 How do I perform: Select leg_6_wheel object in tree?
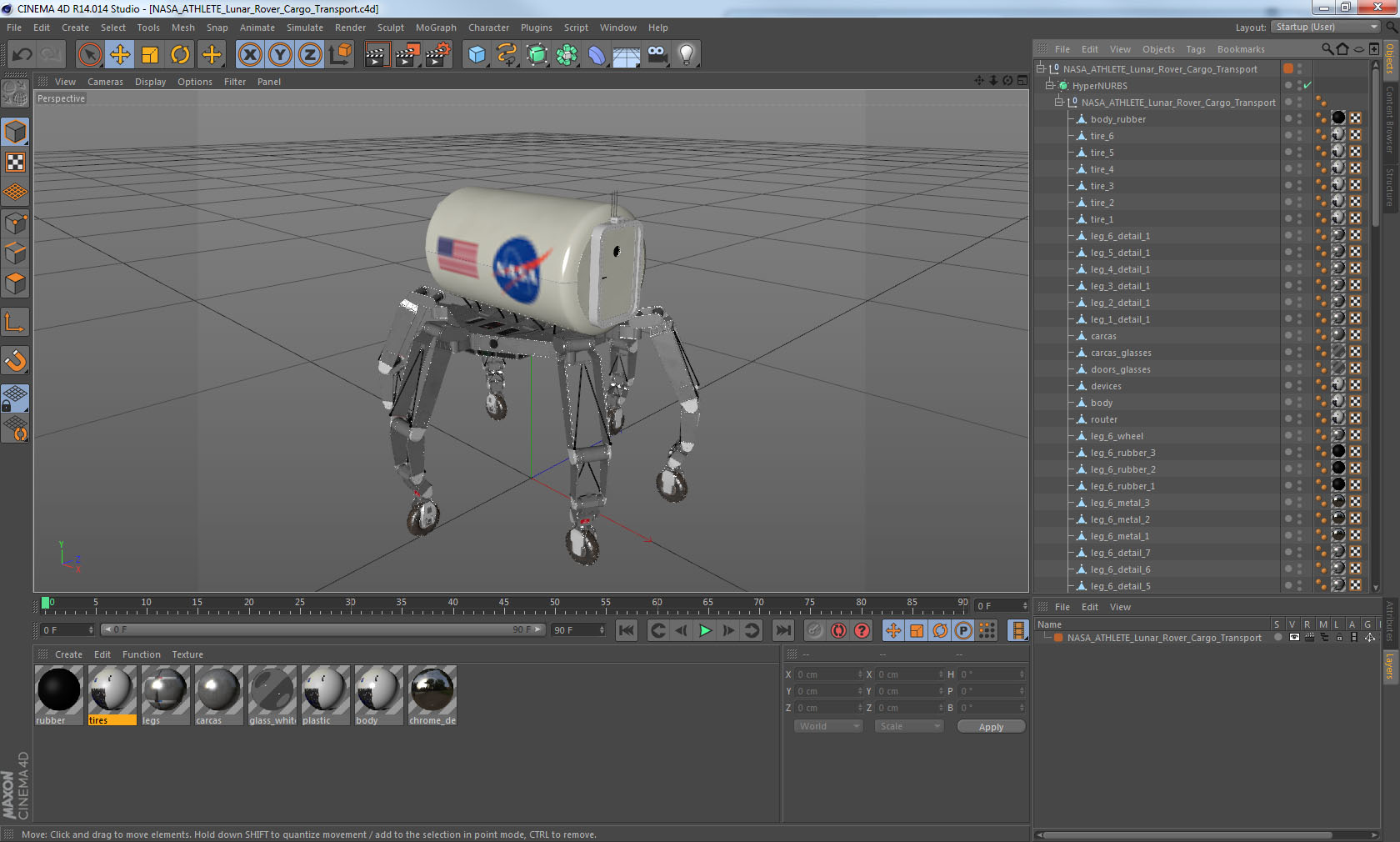pyautogui.click(x=1117, y=436)
